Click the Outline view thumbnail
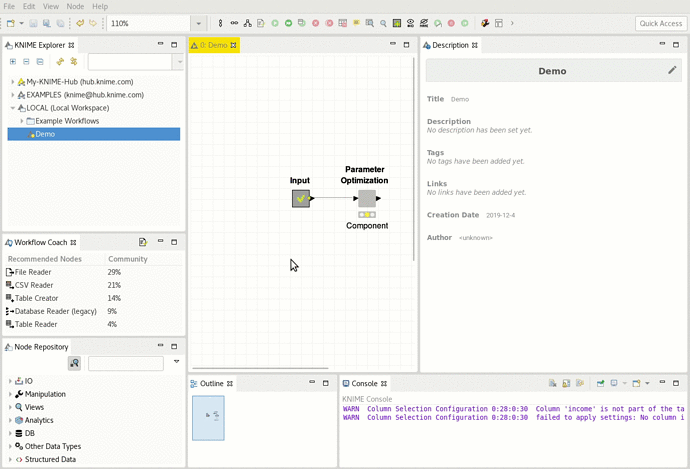The width and height of the screenshot is (690, 469). pyautogui.click(x=208, y=418)
